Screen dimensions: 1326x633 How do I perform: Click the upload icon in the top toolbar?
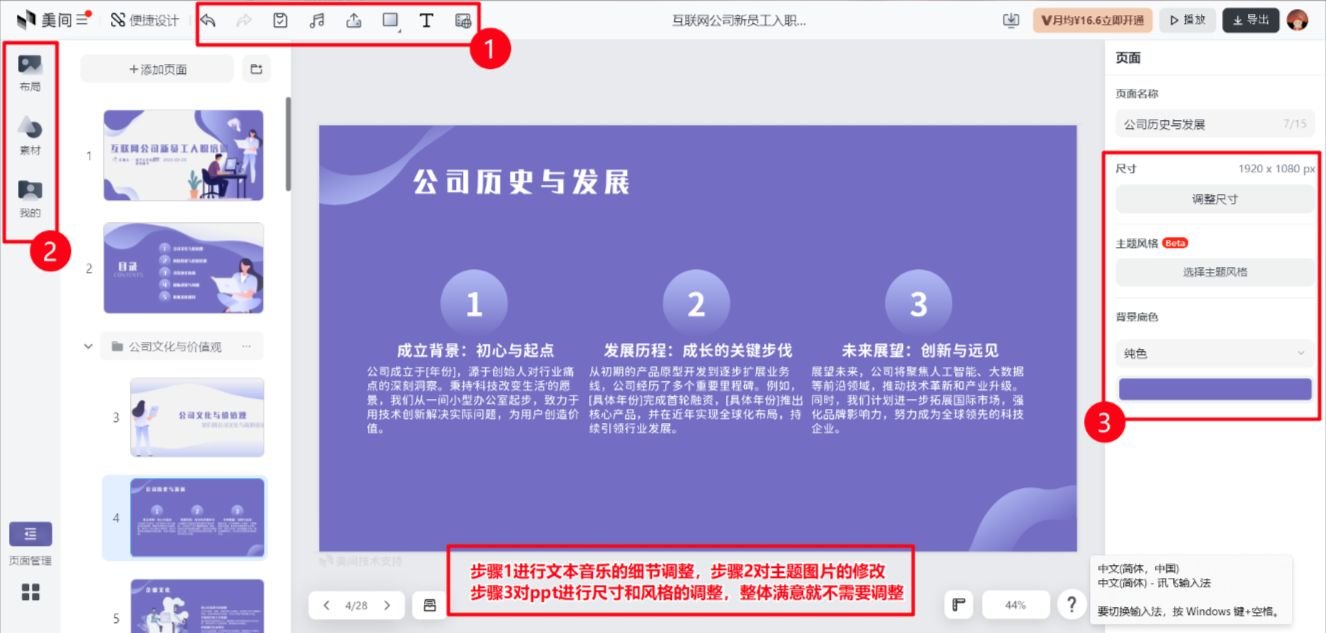[354, 19]
